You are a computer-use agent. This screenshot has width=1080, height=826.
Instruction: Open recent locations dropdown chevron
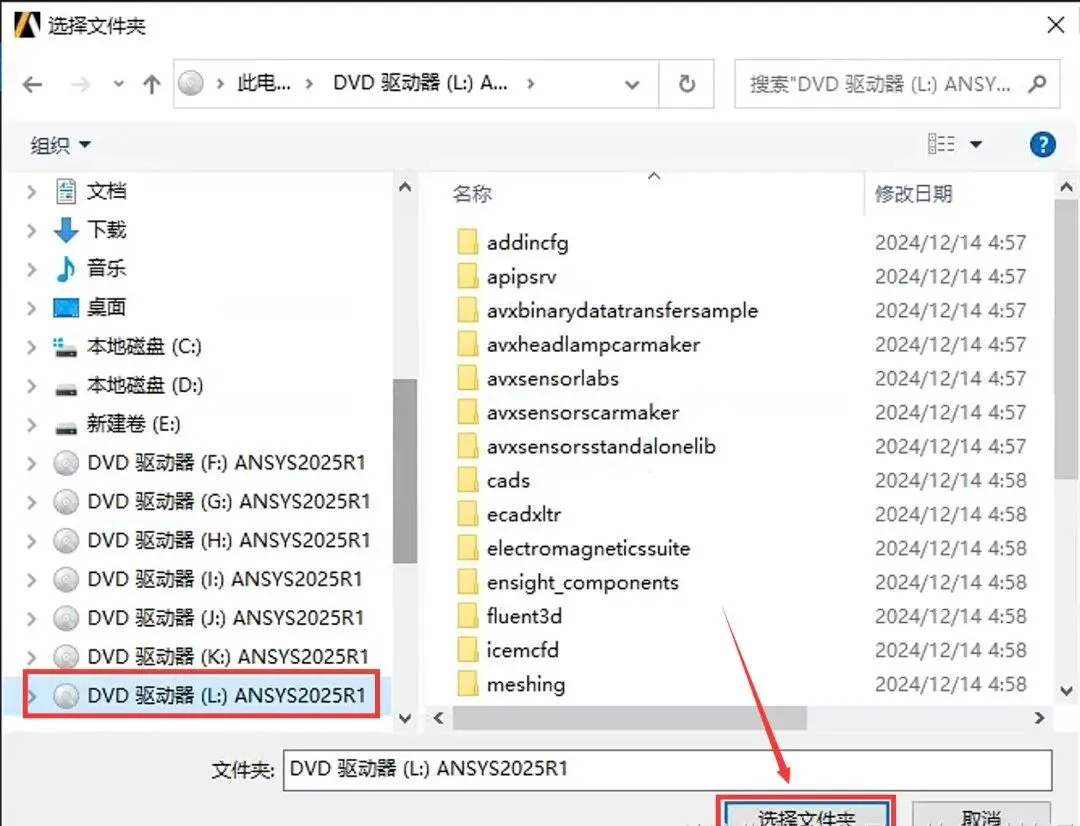(118, 84)
